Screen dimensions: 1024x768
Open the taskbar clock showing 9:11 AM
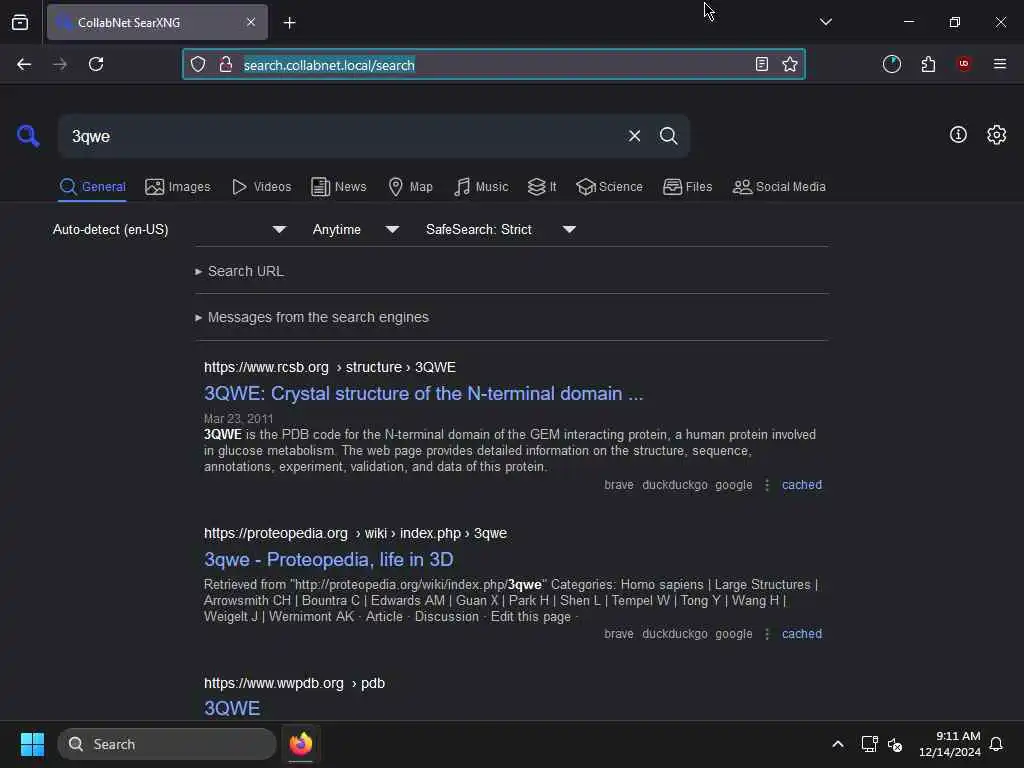pos(950,744)
